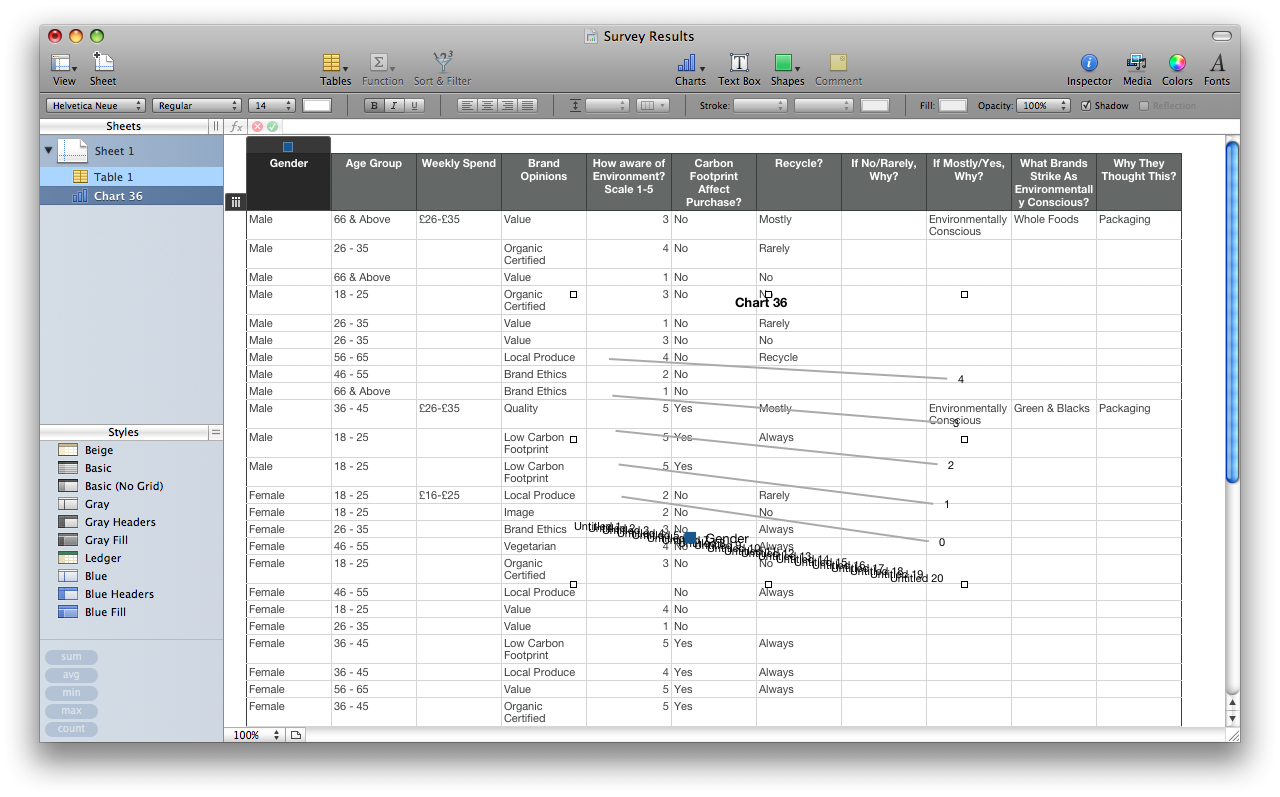Screen dimensions: 1280x797
Task: Apply underline formatting
Action: tap(414, 105)
